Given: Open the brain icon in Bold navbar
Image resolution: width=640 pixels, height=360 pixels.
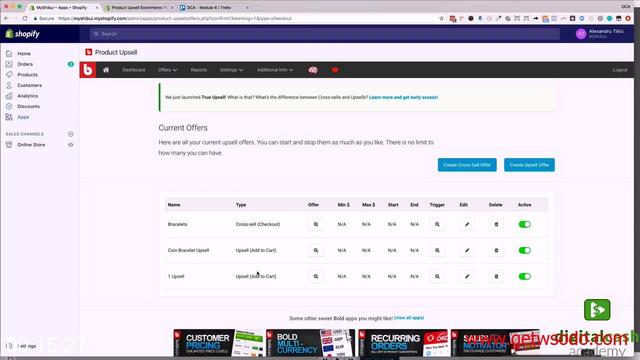Looking at the screenshot, I should tap(313, 70).
